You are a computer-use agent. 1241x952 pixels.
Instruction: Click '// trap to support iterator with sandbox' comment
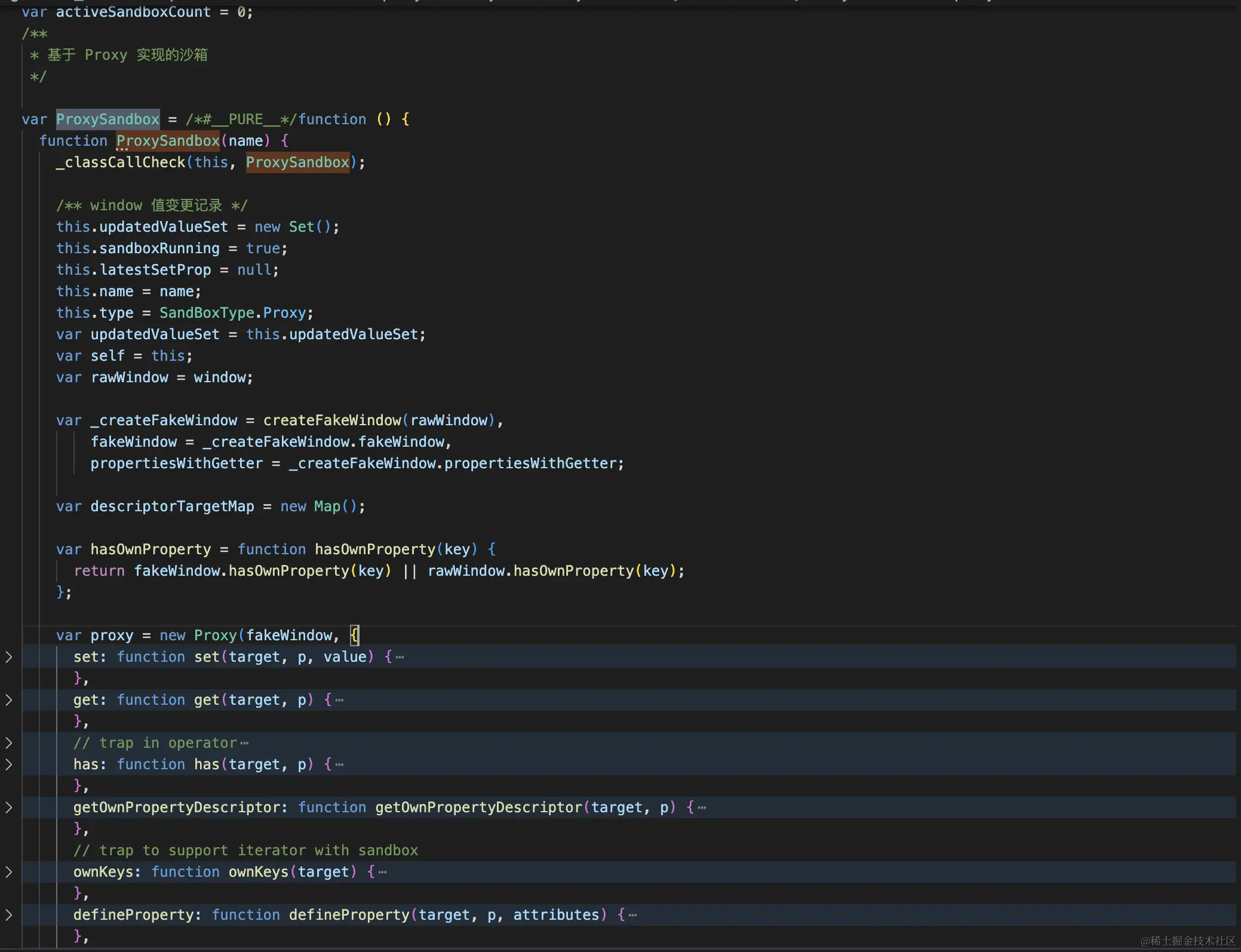click(245, 850)
